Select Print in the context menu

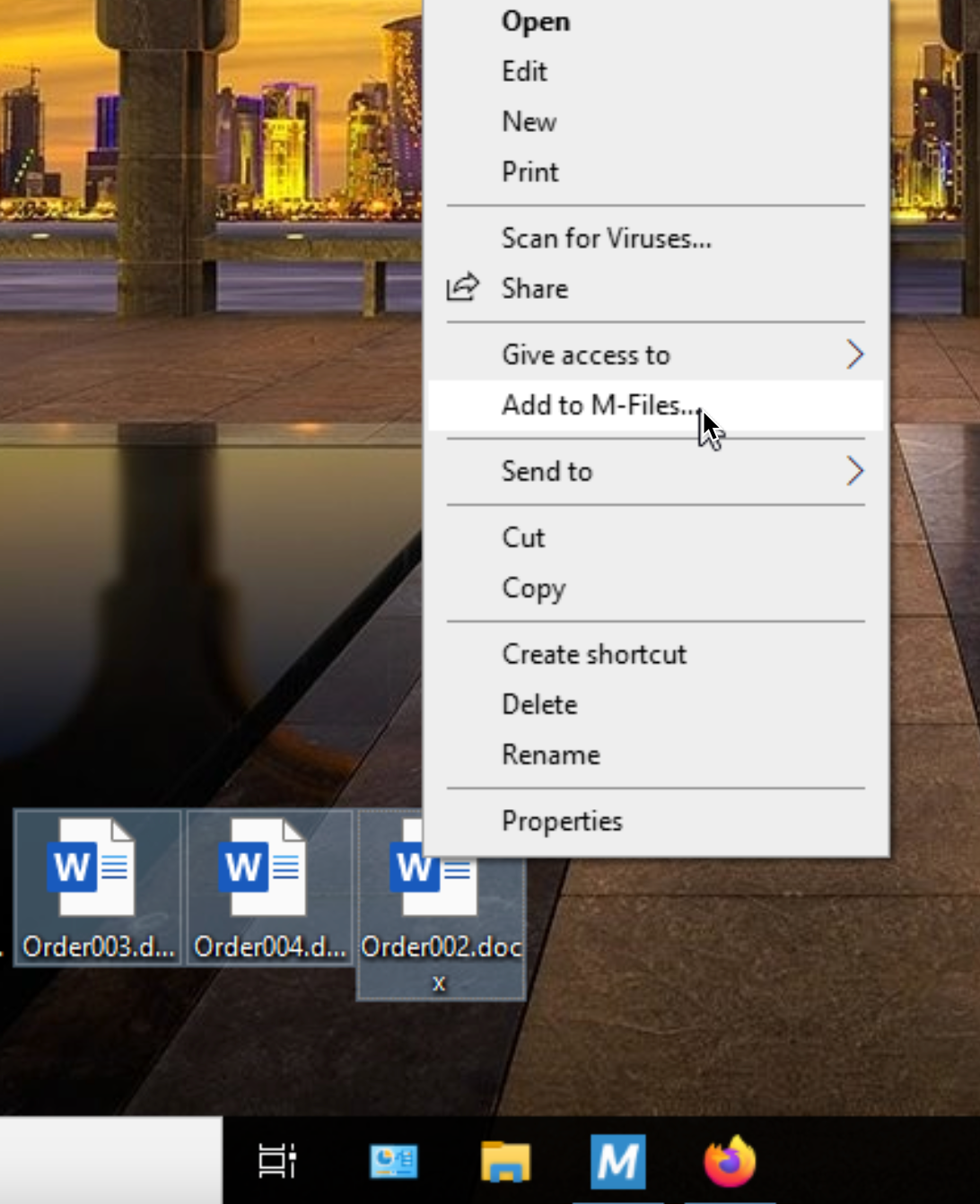656,172
